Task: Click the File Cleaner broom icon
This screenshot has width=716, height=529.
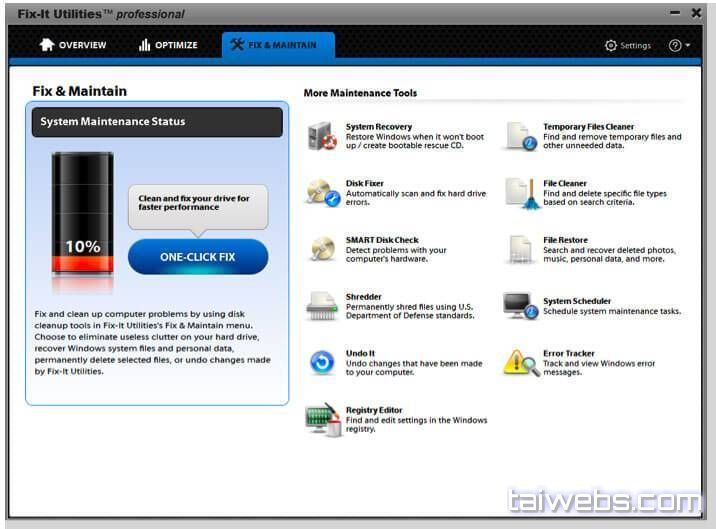Action: pos(520,193)
